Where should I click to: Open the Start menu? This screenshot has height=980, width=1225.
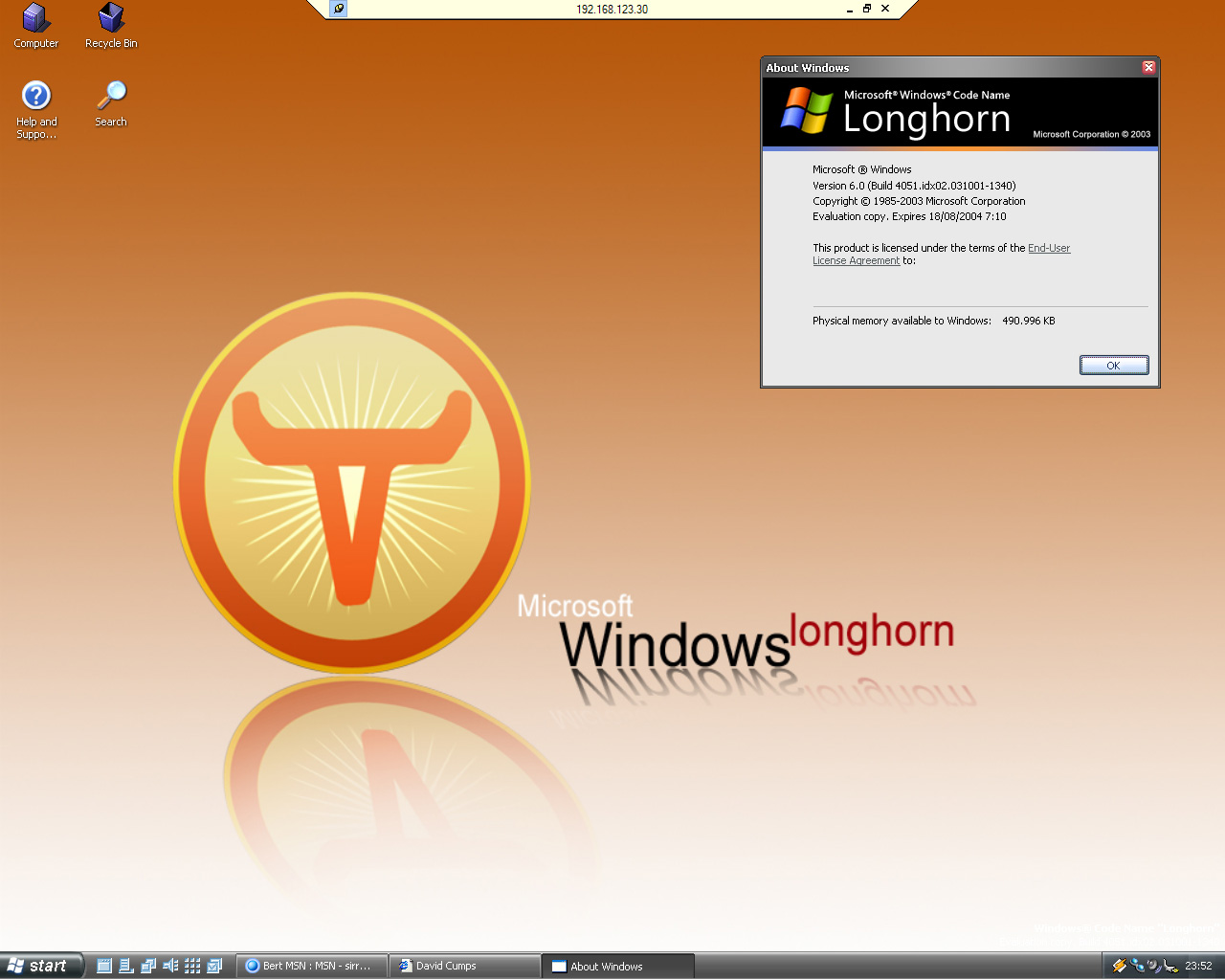41,966
